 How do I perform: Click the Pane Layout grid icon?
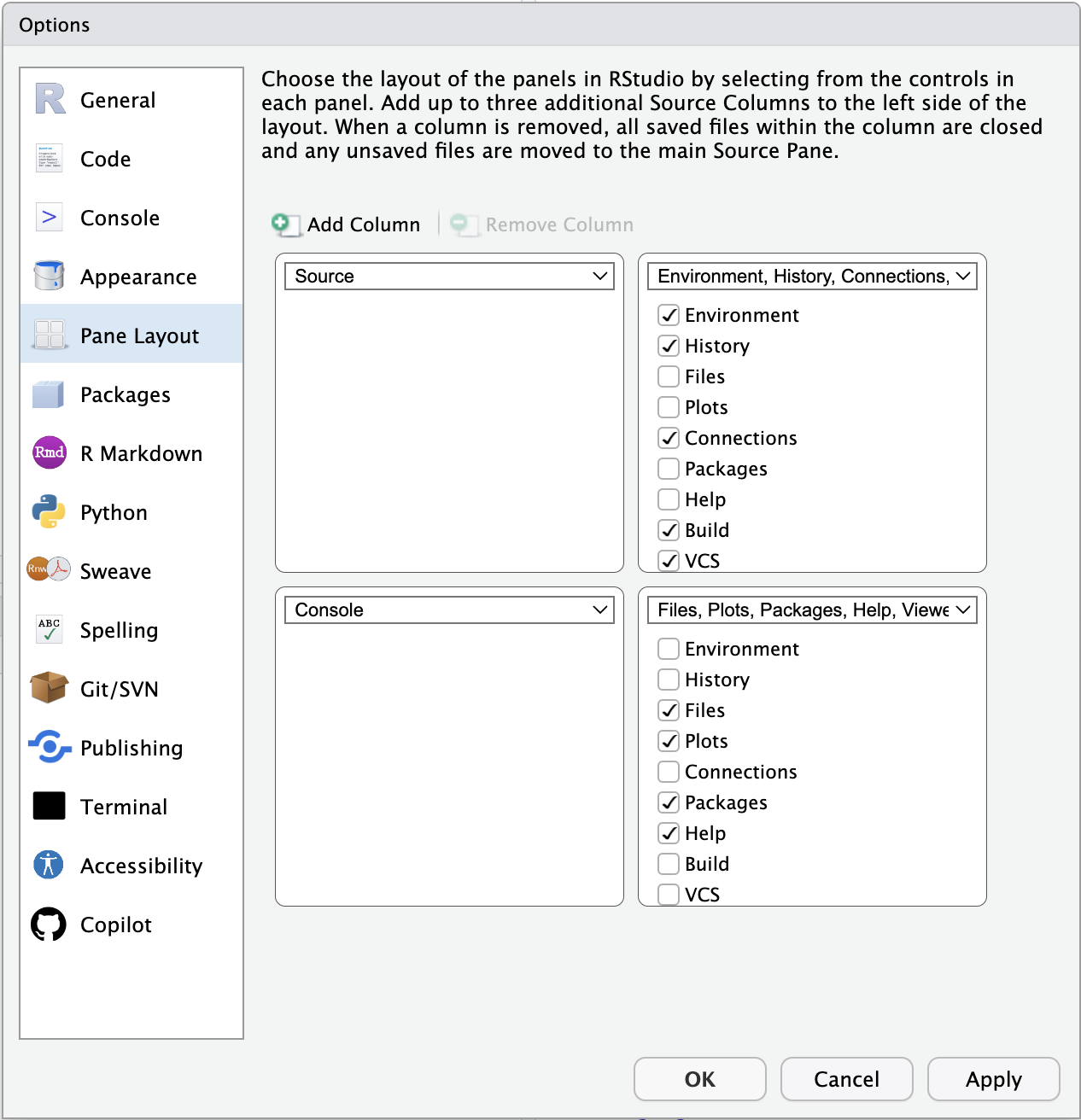click(50, 335)
